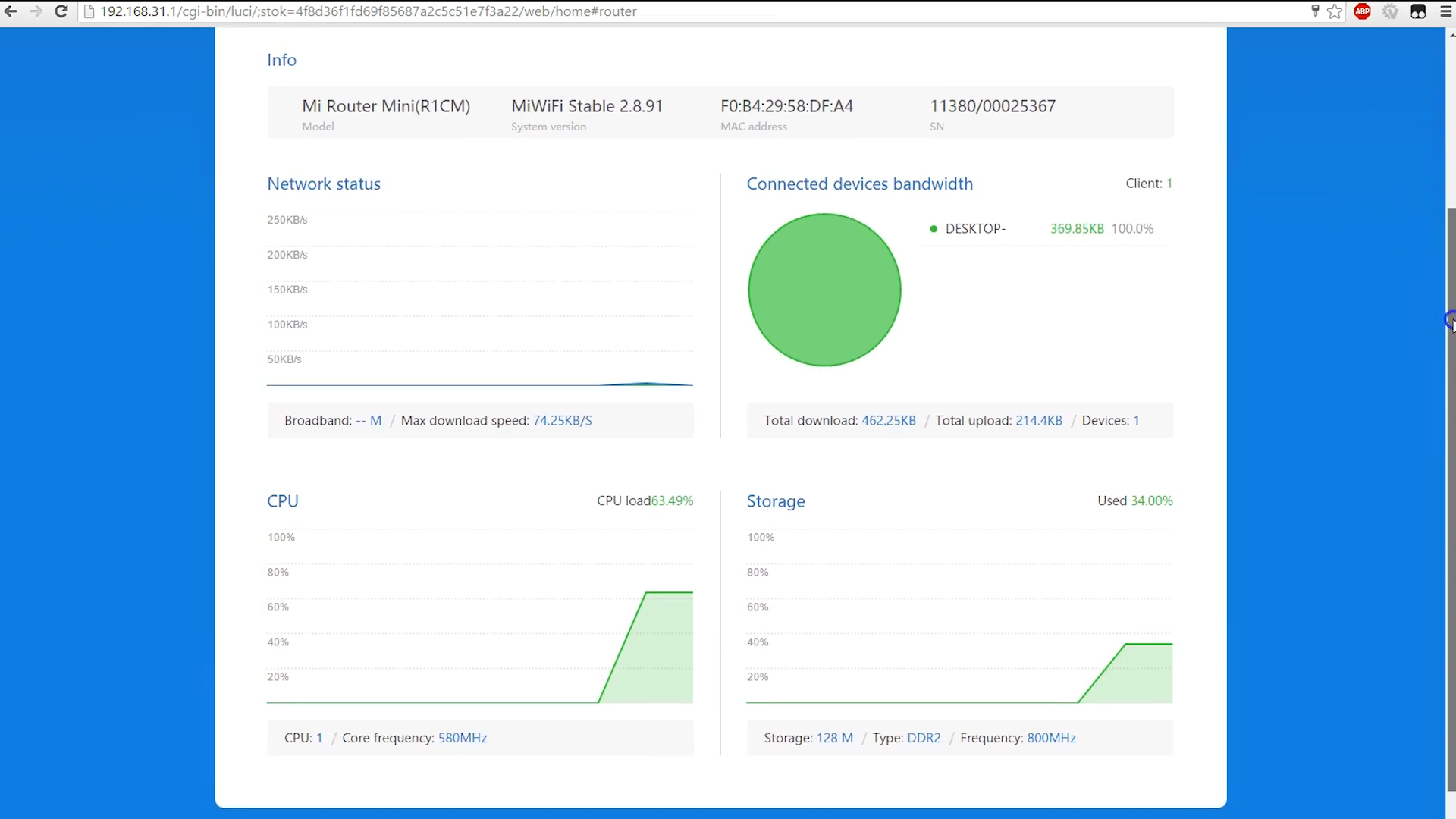Bookmark this page with the star
Screen dimensions: 1456x819
[1335, 11]
